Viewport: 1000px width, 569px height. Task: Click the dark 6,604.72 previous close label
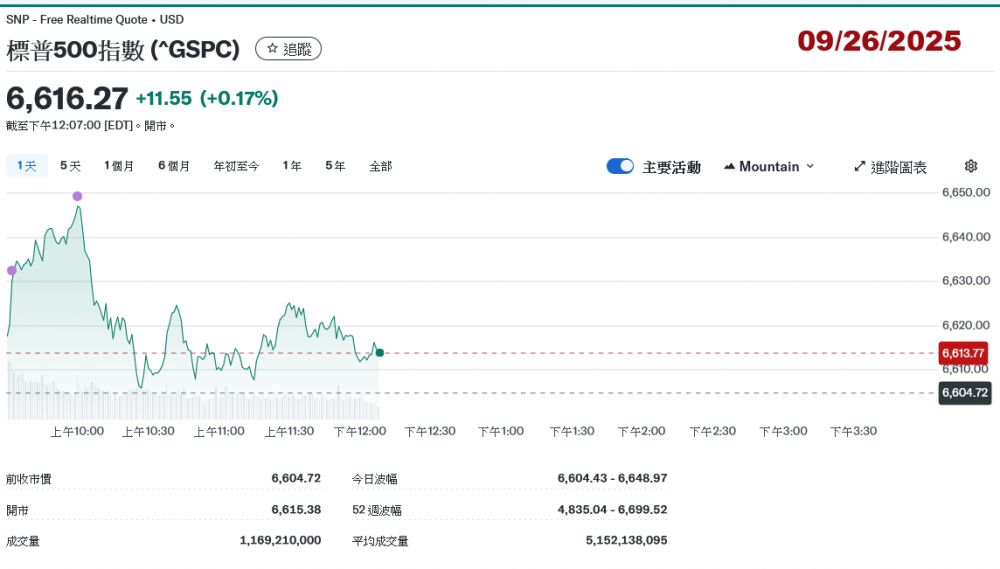pyautogui.click(x=964, y=393)
